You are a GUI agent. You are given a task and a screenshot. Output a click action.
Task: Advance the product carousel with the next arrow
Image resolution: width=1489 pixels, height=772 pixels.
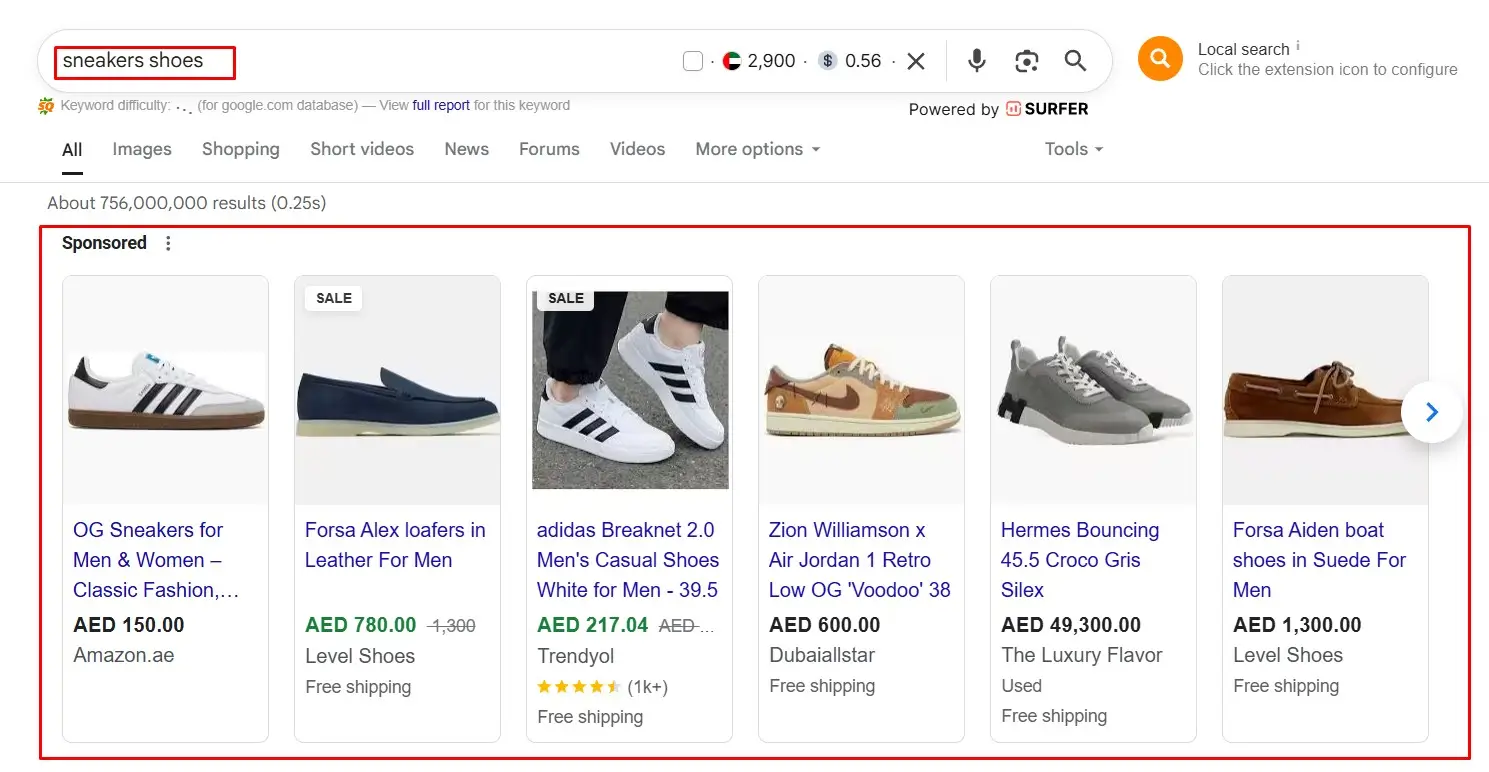click(x=1432, y=411)
